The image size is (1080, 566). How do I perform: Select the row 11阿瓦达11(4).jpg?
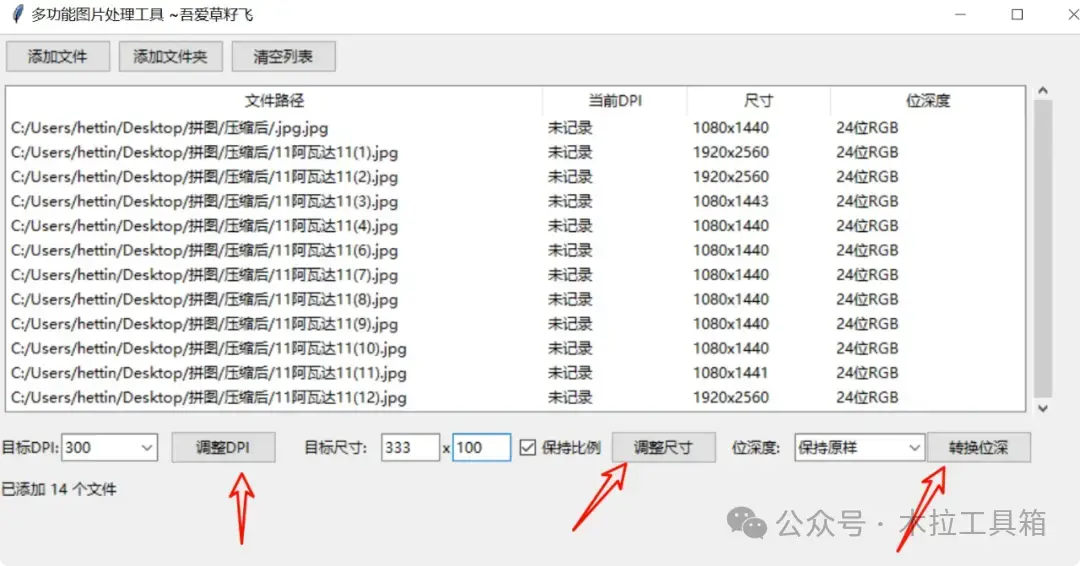click(x=515, y=226)
